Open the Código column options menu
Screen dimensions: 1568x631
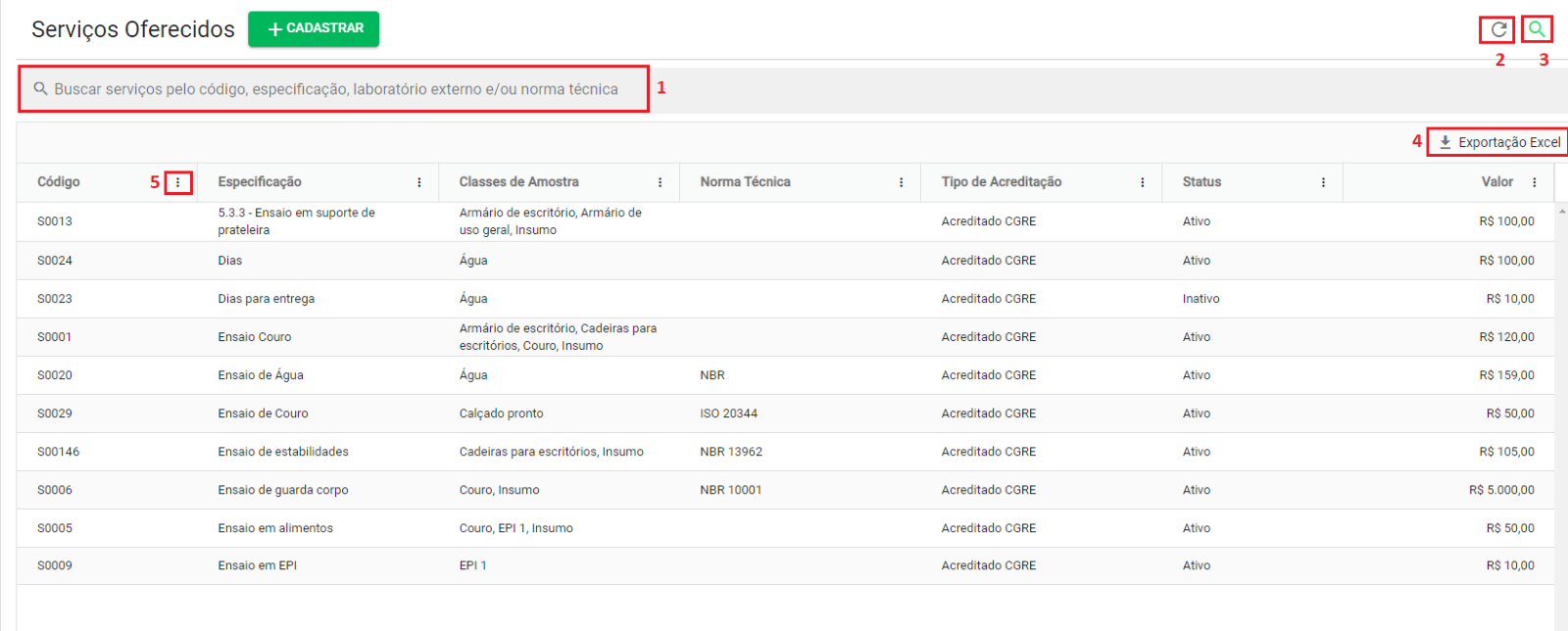(177, 182)
